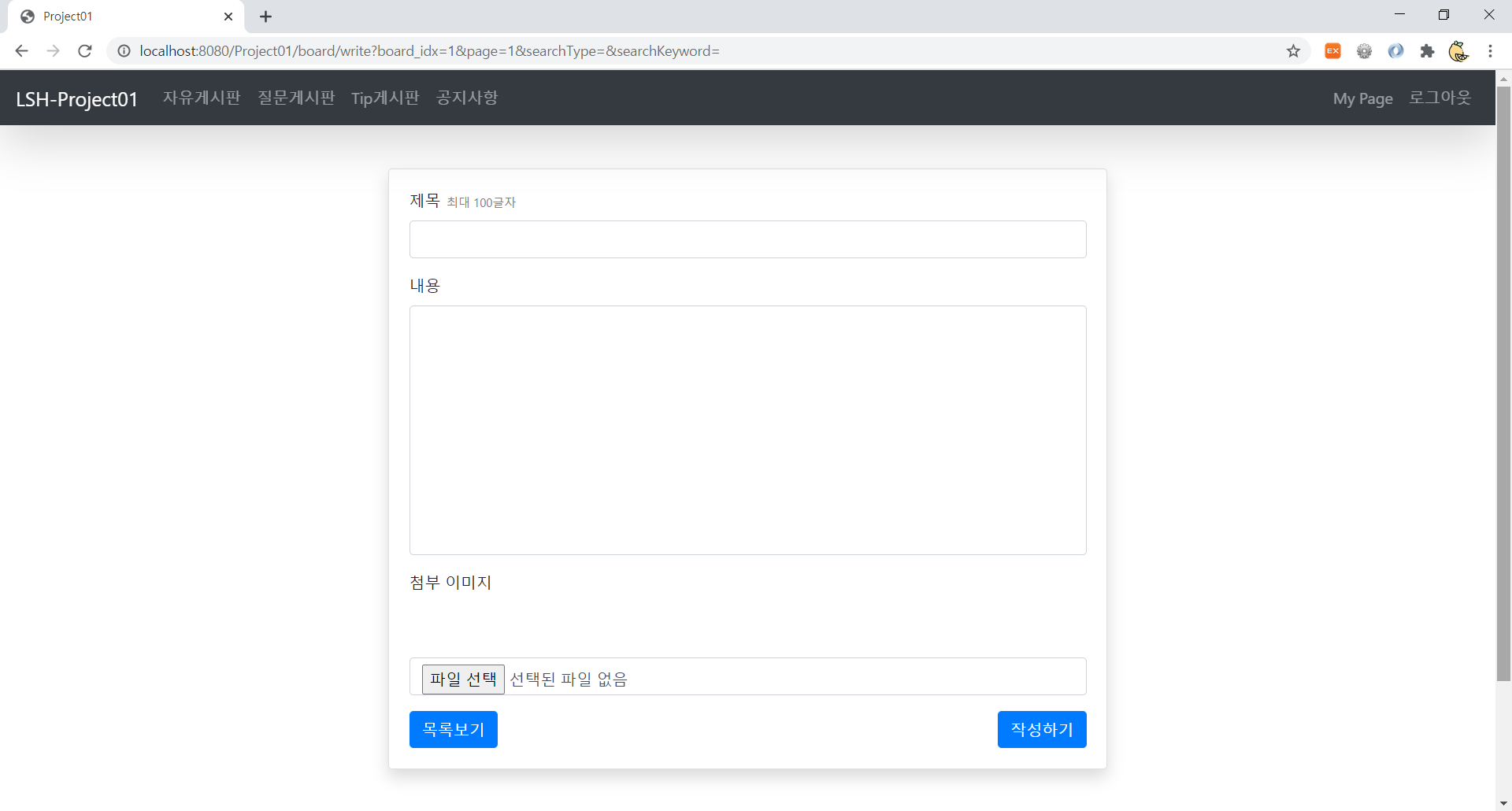Focus the 내용 content textarea
The width and height of the screenshot is (1512, 811).
pos(747,430)
